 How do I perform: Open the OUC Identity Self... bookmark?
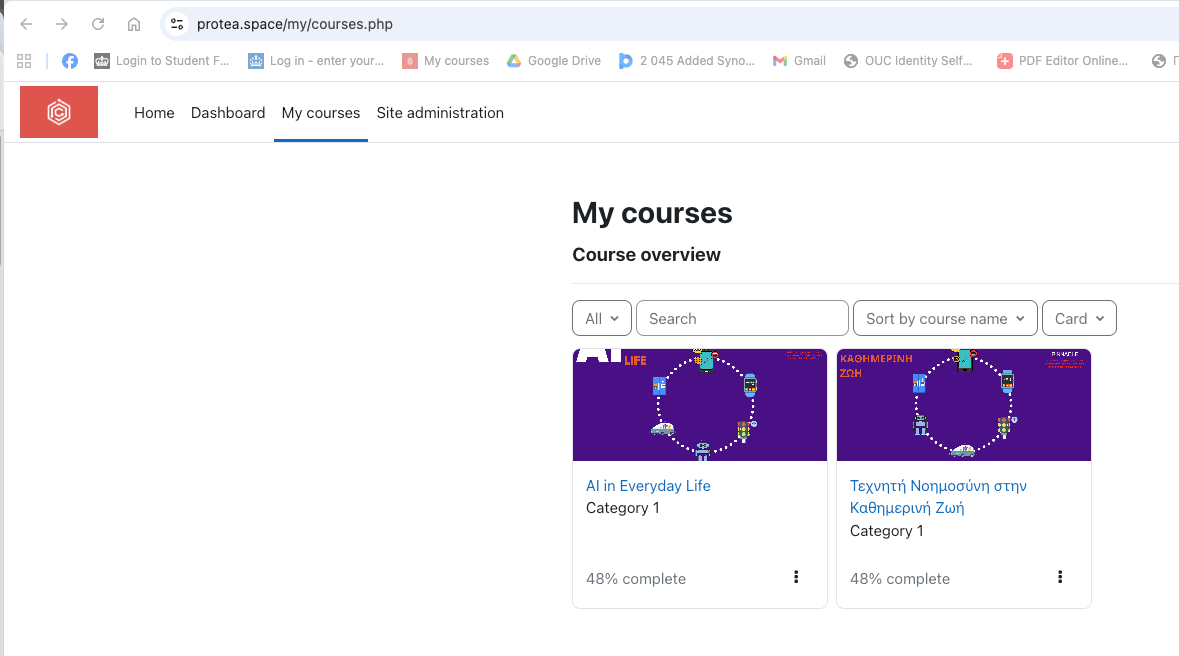[x=908, y=61]
